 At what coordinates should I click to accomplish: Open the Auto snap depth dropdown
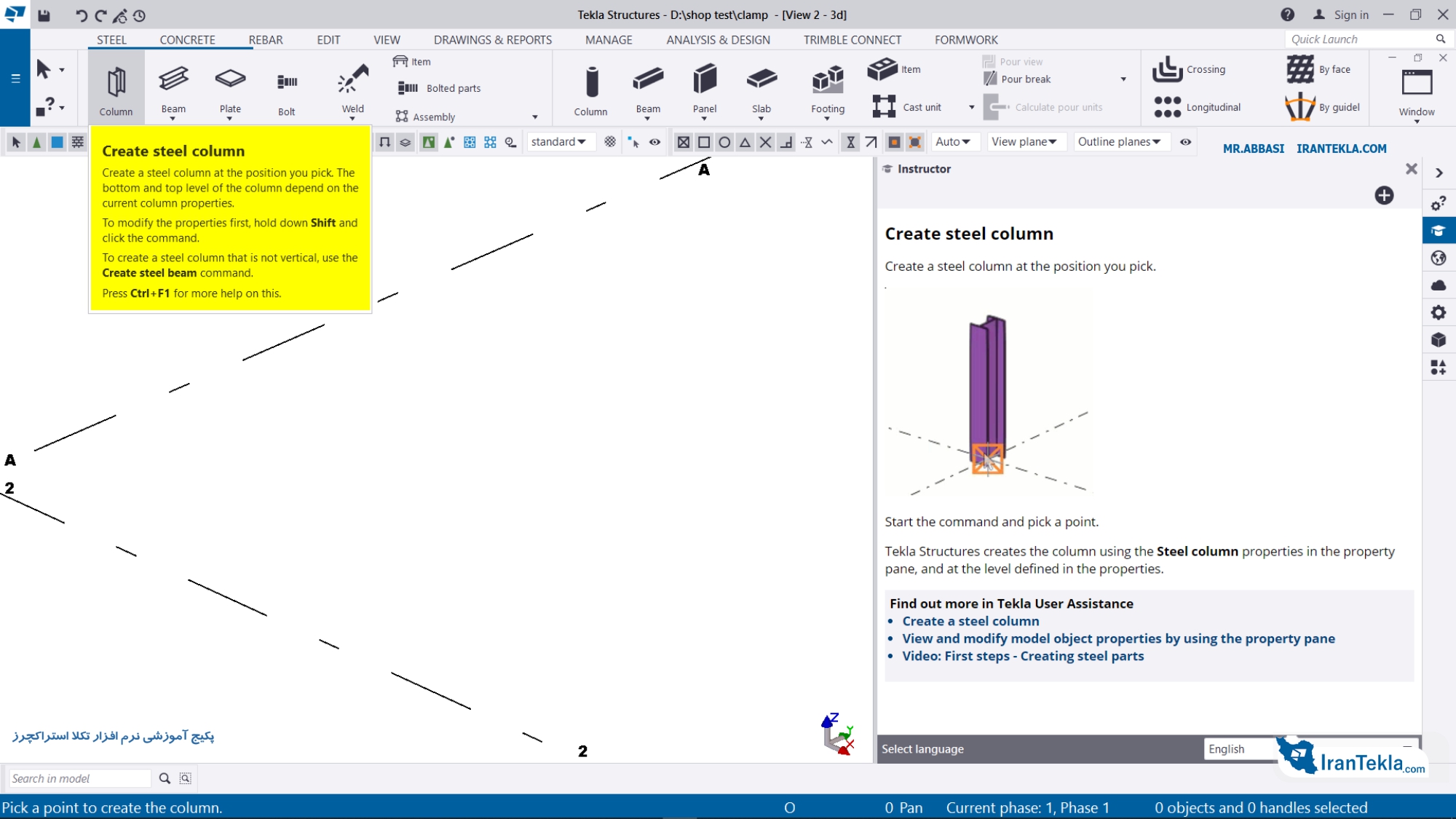954,142
